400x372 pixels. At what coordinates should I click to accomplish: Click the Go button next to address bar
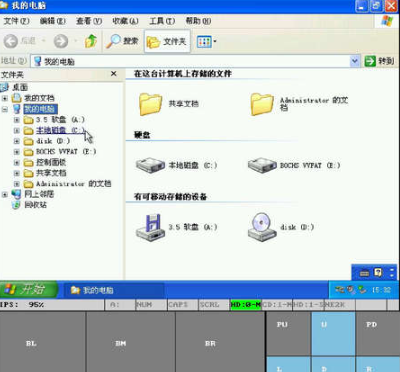[379, 61]
